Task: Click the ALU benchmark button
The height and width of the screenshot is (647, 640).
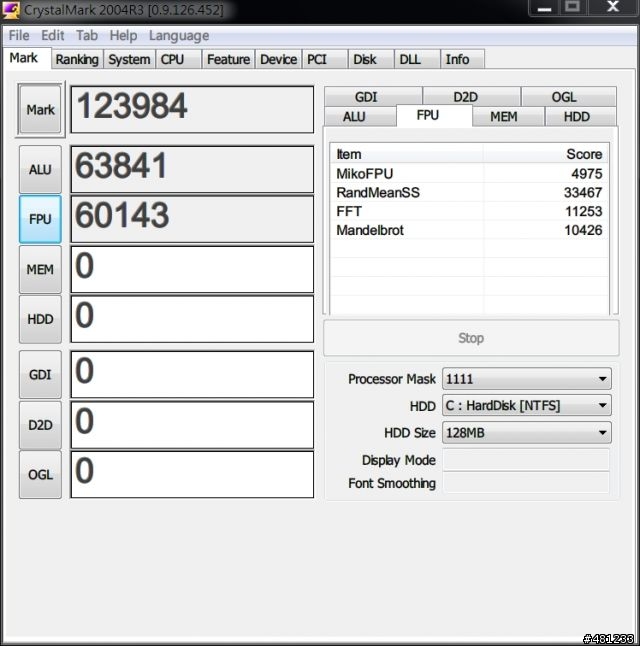Action: 40,169
